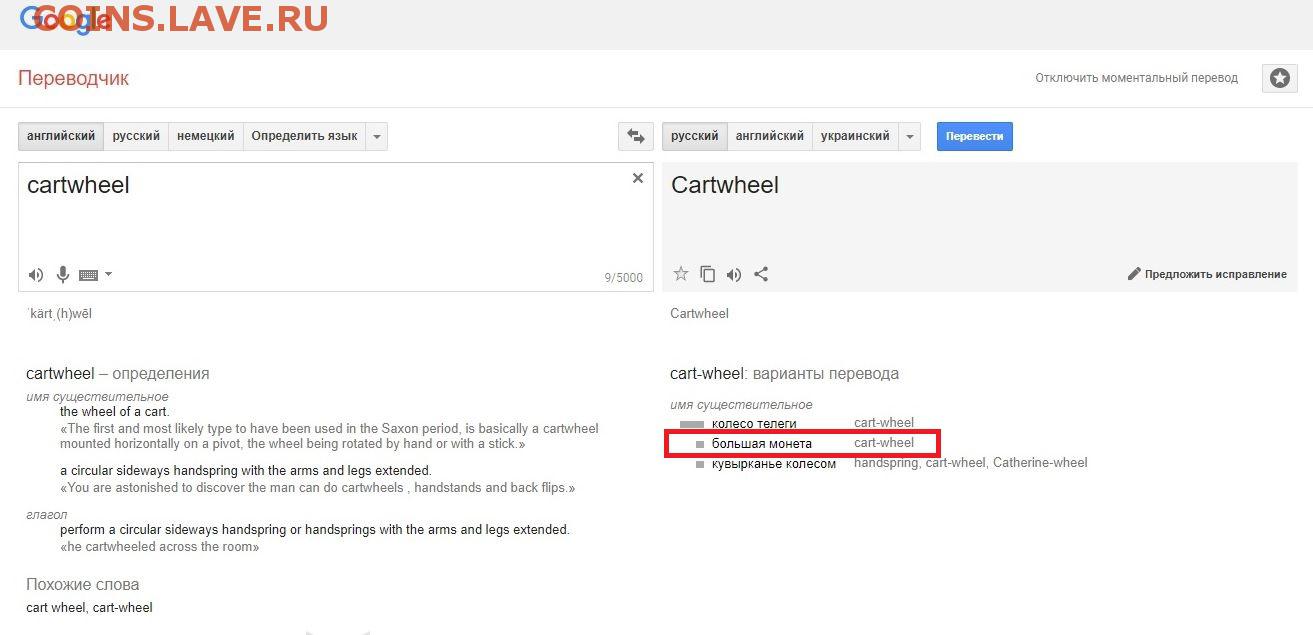Click the Cartwheel translation output text
The height and width of the screenshot is (635, 1313).
coord(725,185)
